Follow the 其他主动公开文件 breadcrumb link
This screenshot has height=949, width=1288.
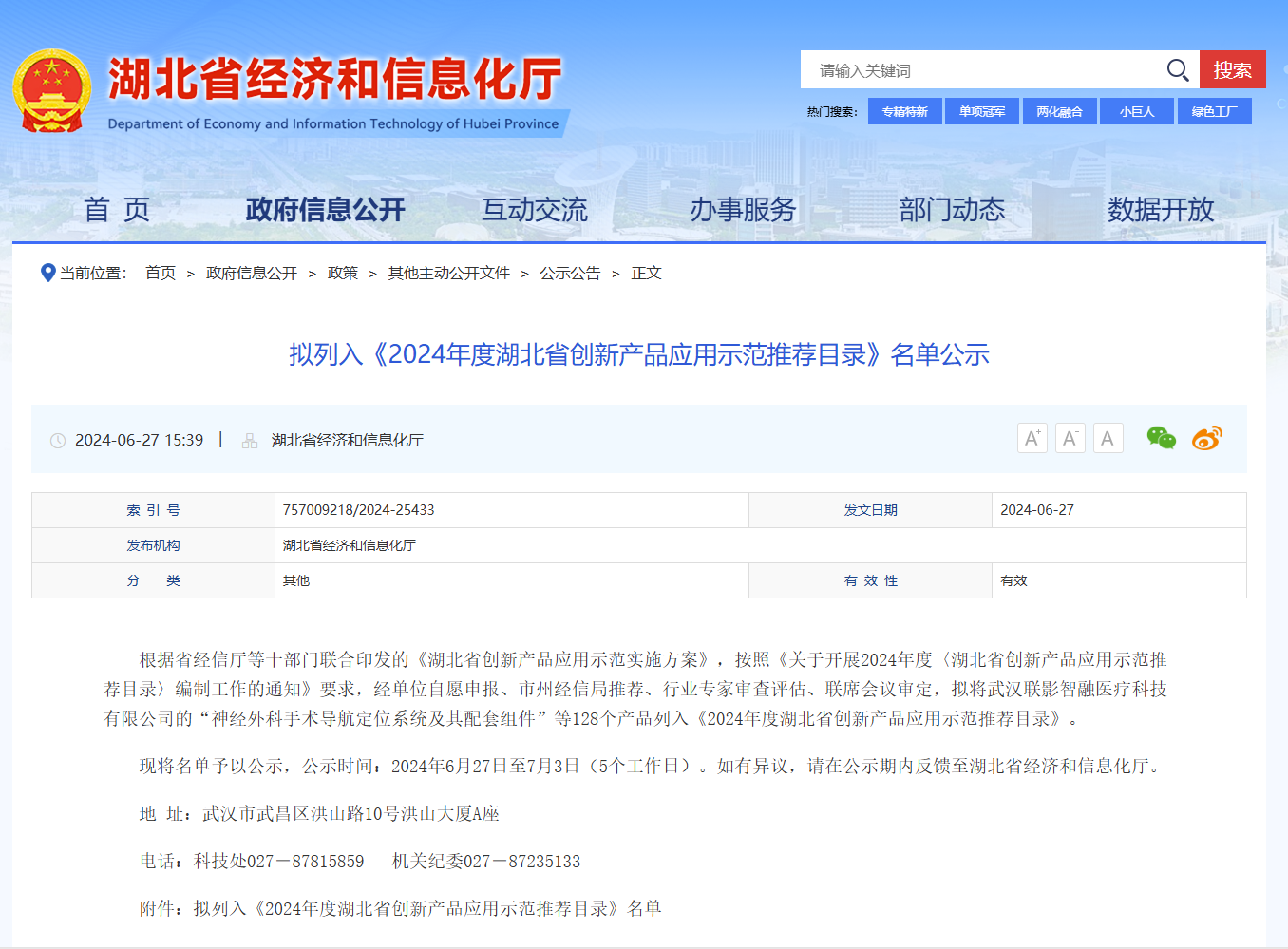coord(448,274)
